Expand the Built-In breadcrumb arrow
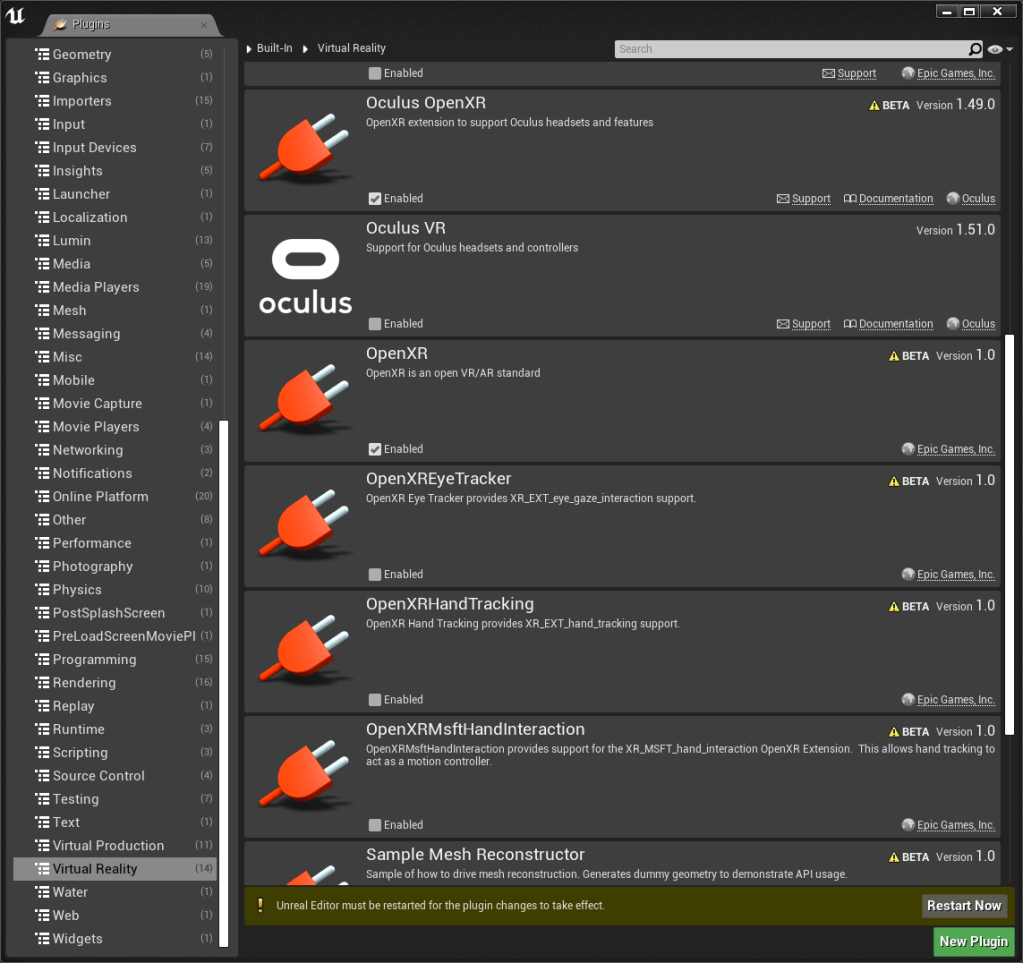 click(x=249, y=49)
